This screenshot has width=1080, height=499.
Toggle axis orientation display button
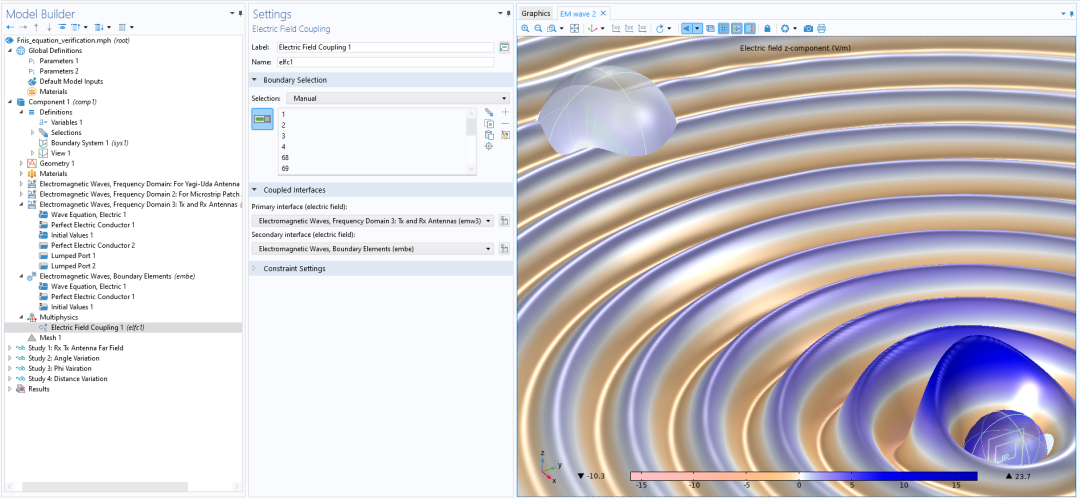[736, 28]
